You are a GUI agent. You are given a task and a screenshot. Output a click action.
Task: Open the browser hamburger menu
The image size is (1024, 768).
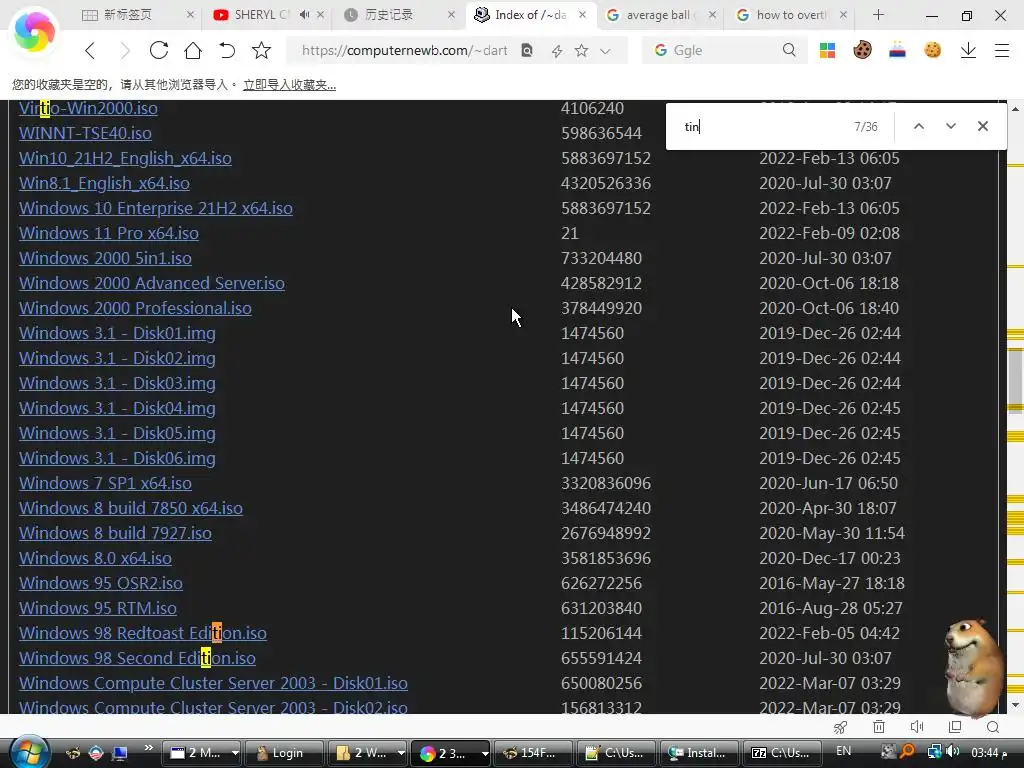(1002, 50)
